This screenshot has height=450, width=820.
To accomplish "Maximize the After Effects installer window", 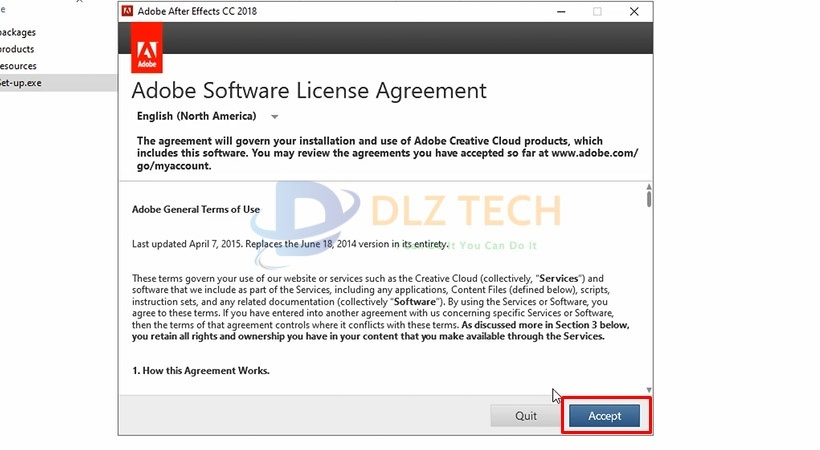I will click(x=597, y=12).
